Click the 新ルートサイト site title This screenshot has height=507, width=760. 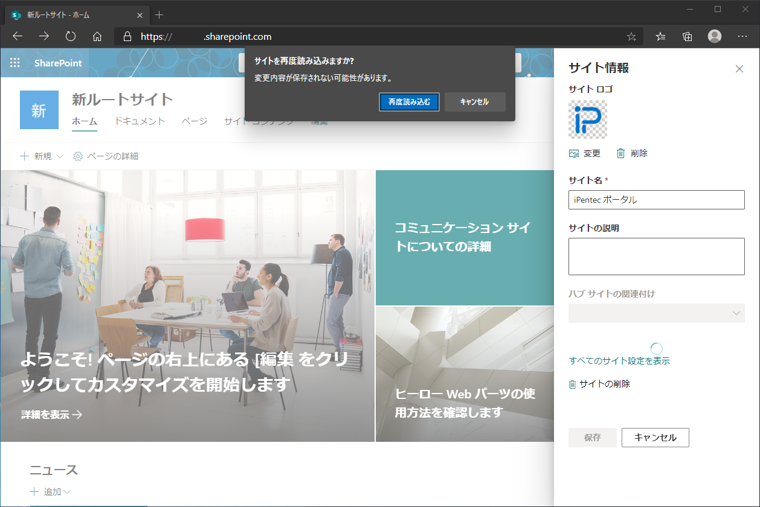122,99
